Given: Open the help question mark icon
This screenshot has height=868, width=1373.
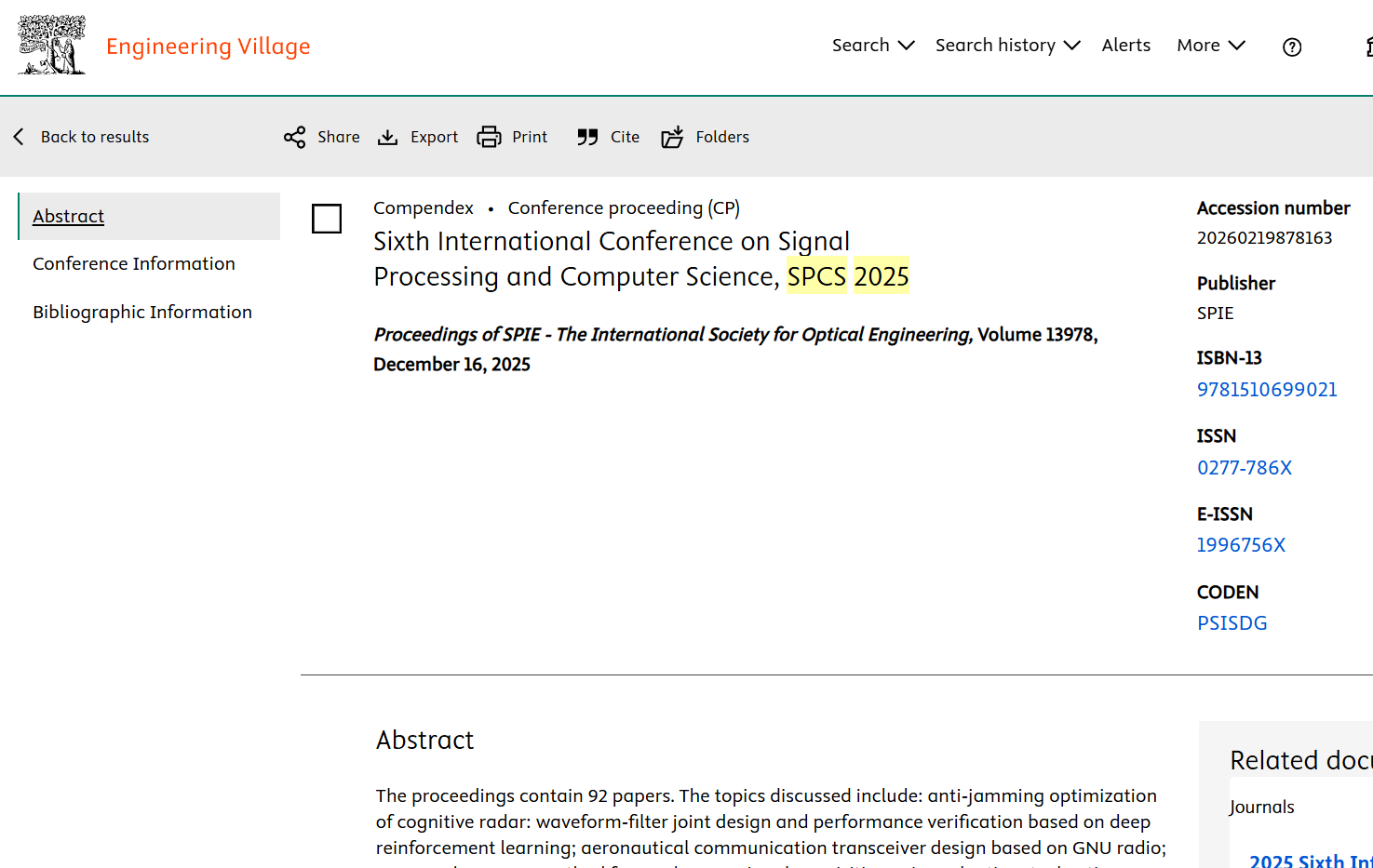Looking at the screenshot, I should [1292, 47].
